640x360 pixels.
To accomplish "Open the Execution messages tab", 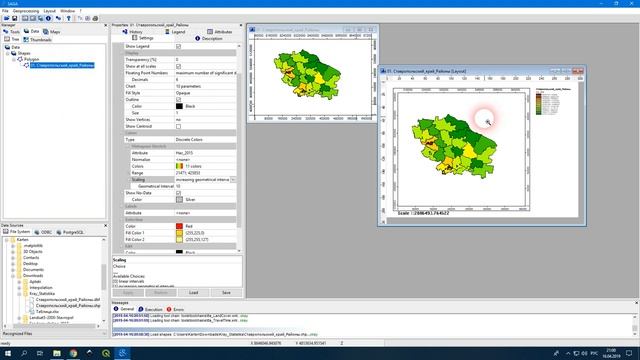I will pos(150,309).
